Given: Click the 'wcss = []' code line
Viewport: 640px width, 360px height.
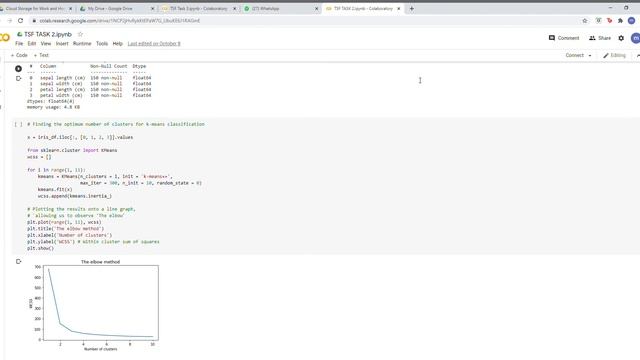Looking at the screenshot, I should pos(39,157).
